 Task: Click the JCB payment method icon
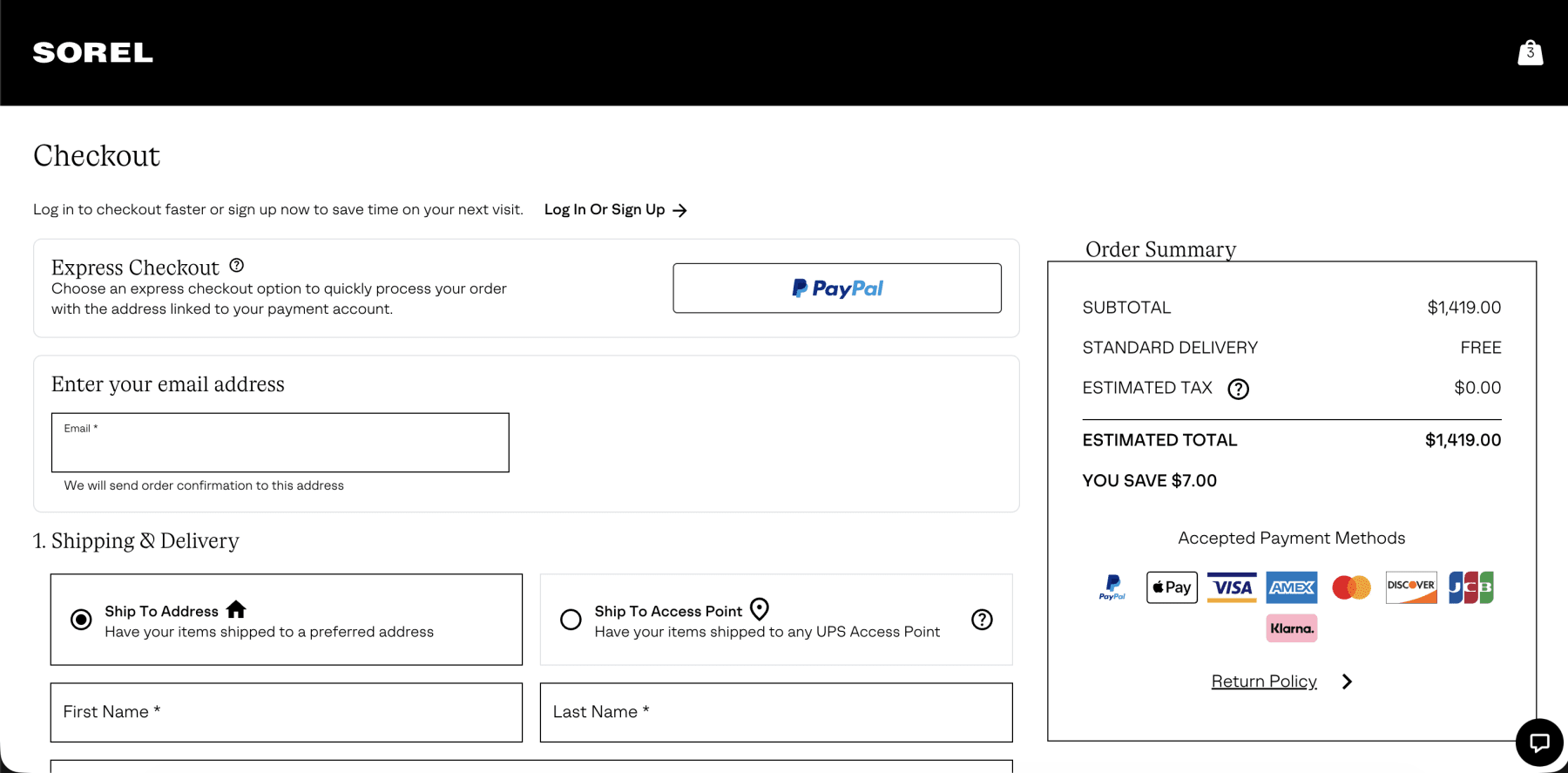[x=1470, y=587]
